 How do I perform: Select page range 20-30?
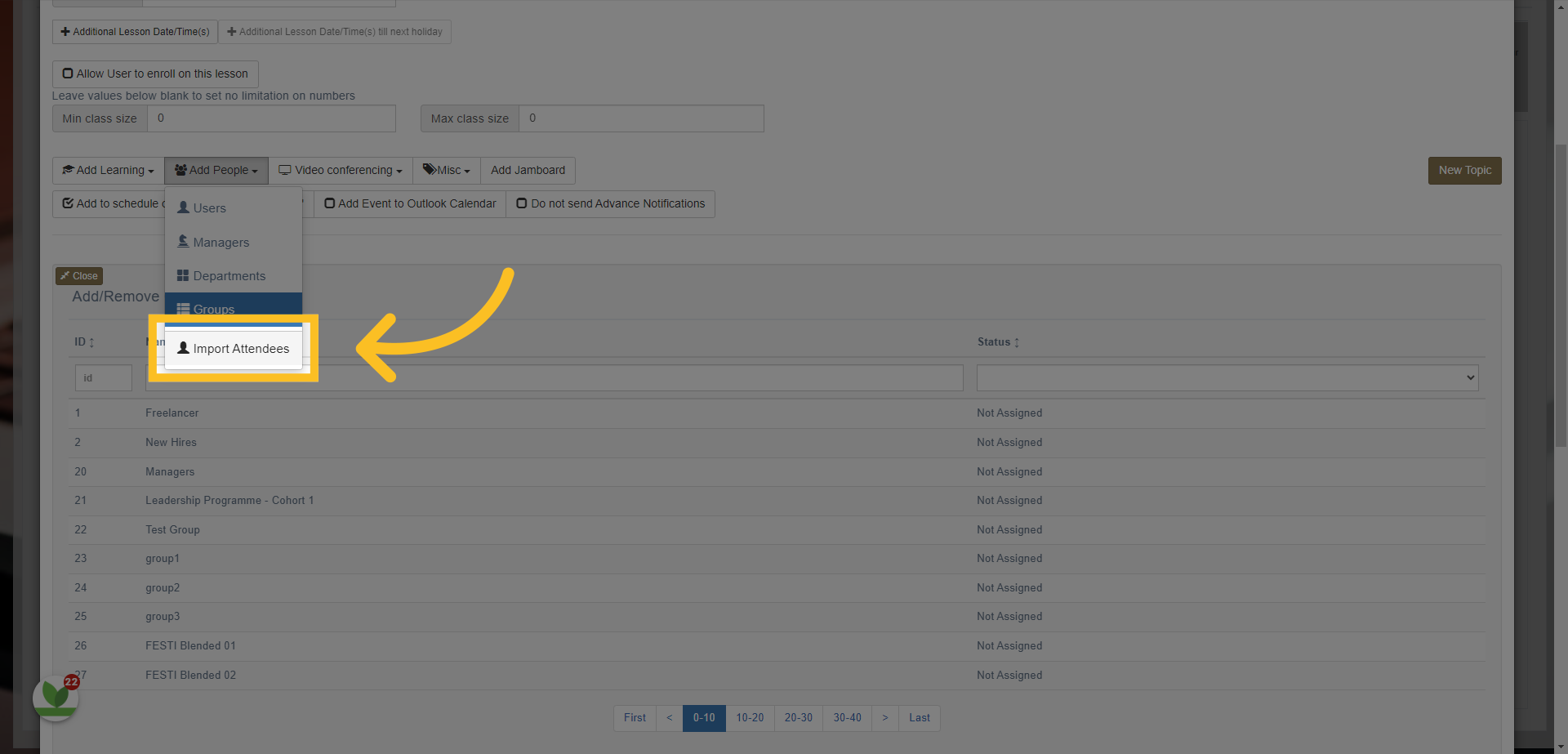click(x=799, y=718)
